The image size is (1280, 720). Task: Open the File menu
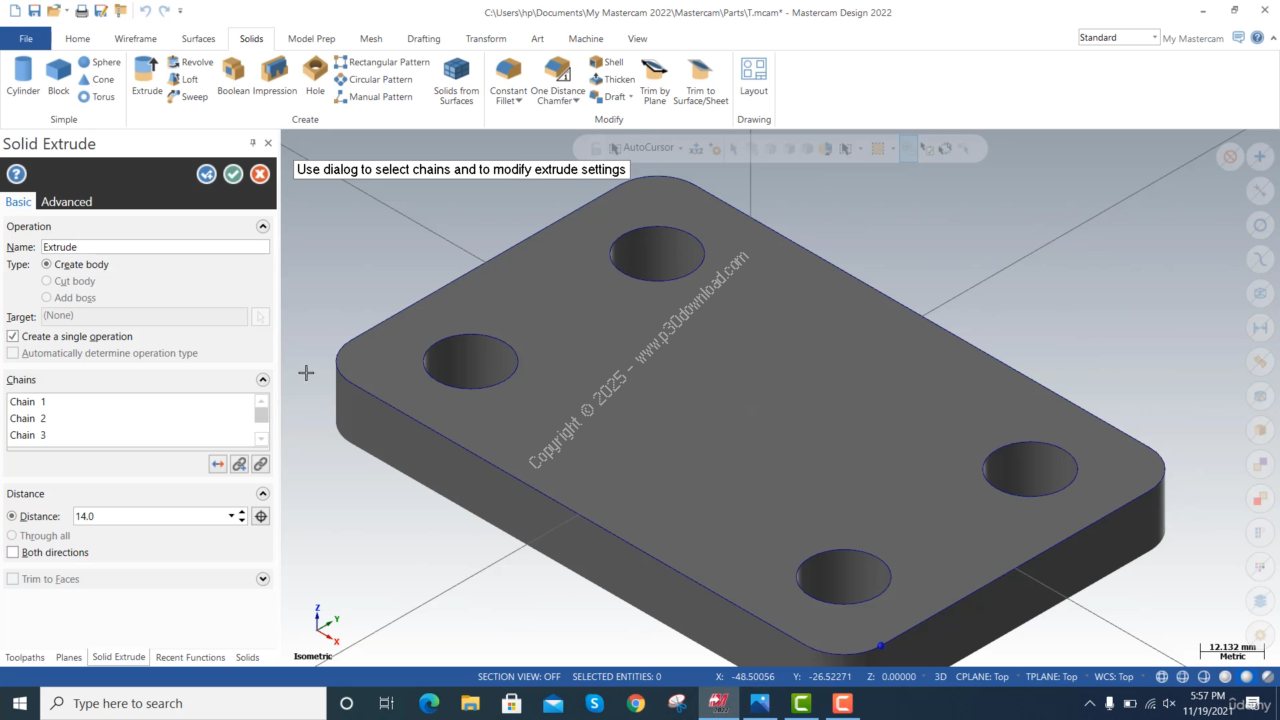coord(26,39)
